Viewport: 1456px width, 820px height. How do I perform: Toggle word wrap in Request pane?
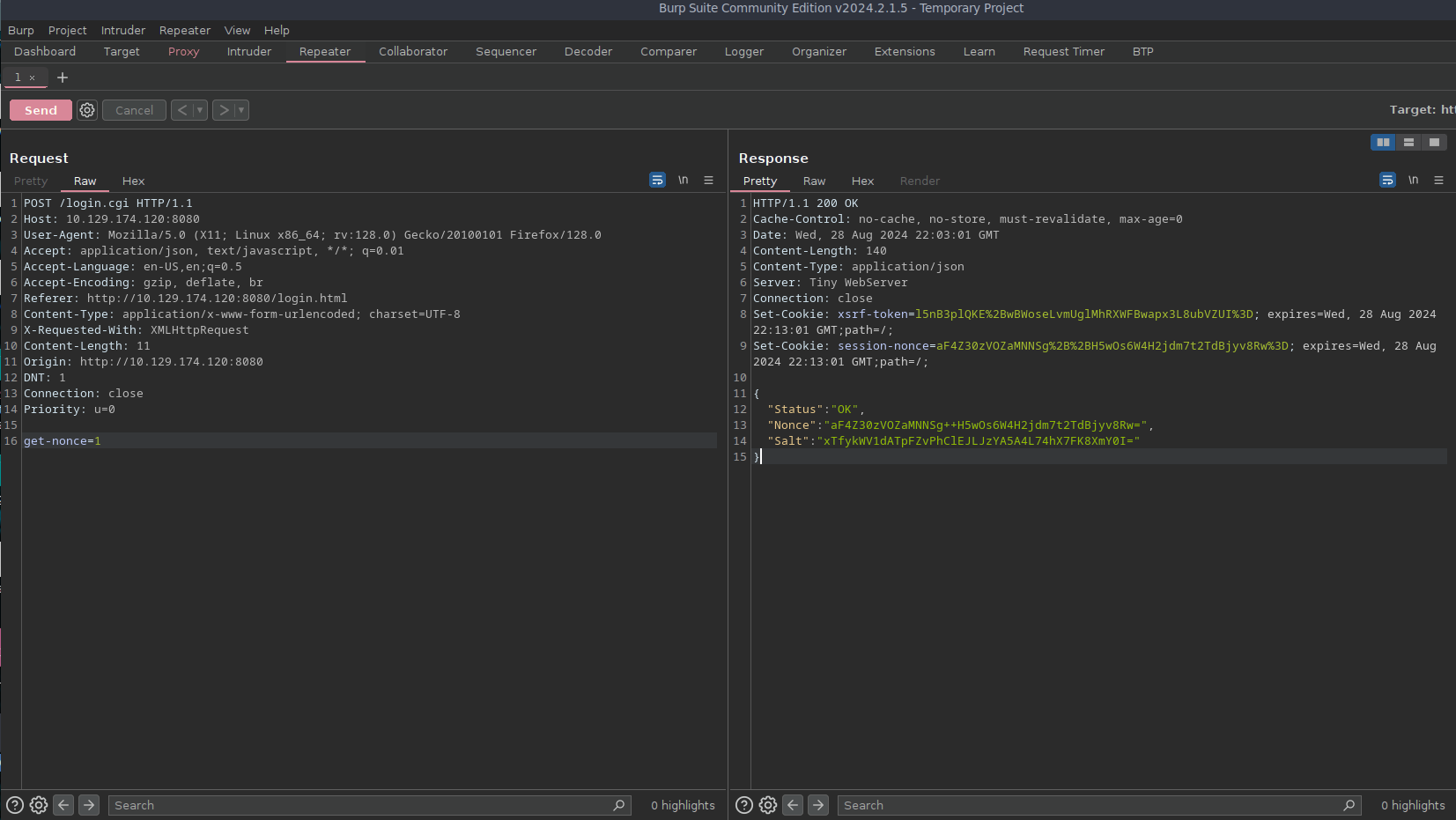[x=657, y=181]
